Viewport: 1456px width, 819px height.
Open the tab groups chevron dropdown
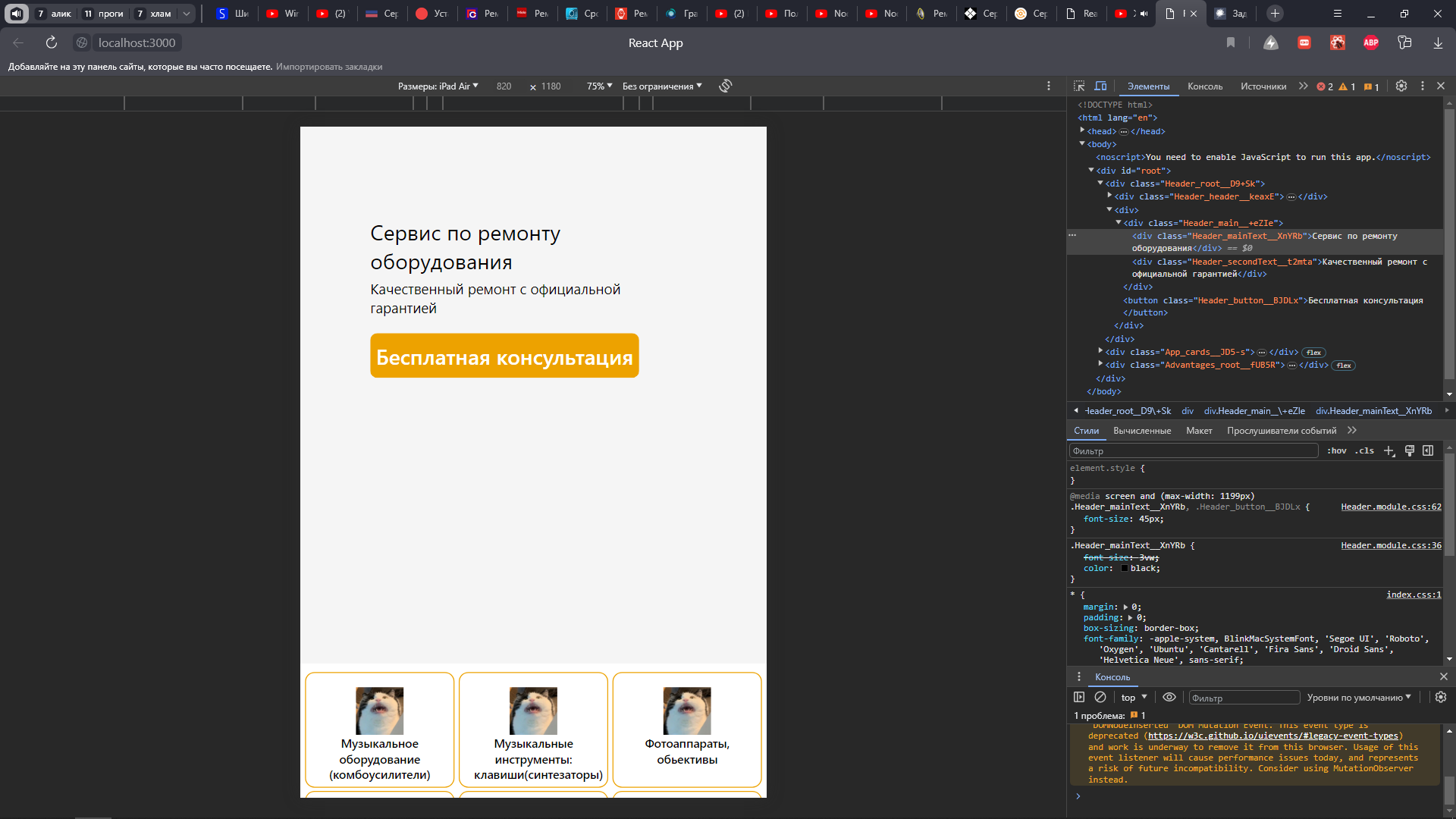[x=187, y=14]
